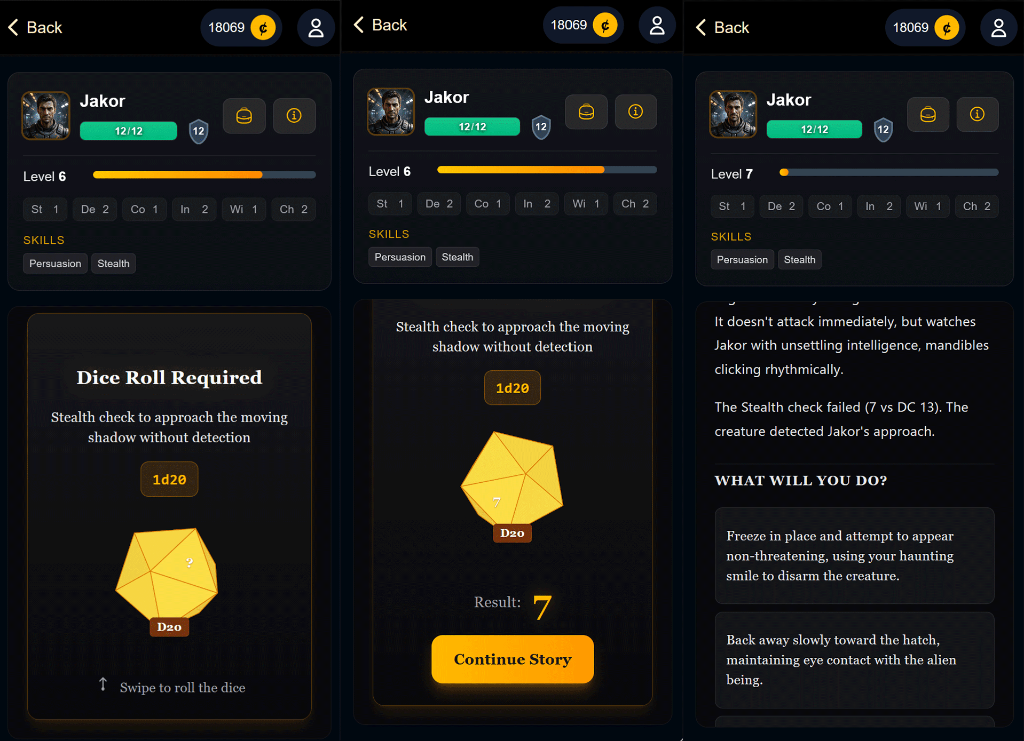Image resolution: width=1024 pixels, height=741 pixels.
Task: Go Back from the Dice Roll Required screen
Action: click(35, 28)
